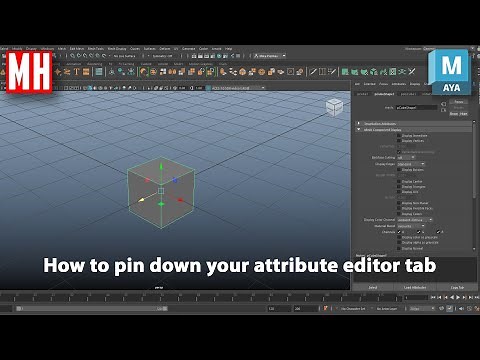
Task: Enable the Display Borders checkbox
Action: [x=399, y=170]
